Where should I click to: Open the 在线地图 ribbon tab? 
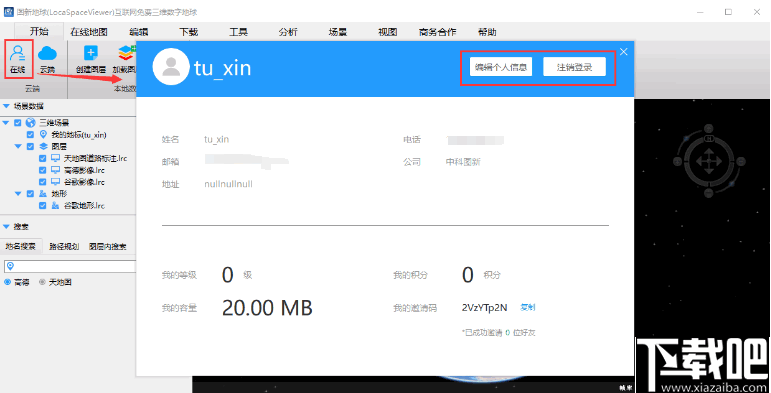click(89, 32)
